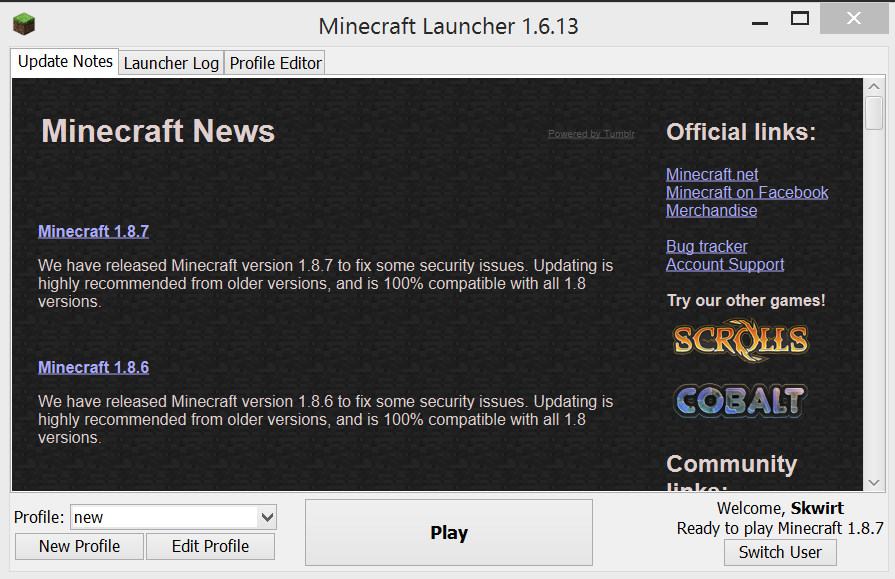Screen dimensions: 895x579
Task: Click the Ready to play Minecraft 1.8.7 text
Action: [x=780, y=528]
